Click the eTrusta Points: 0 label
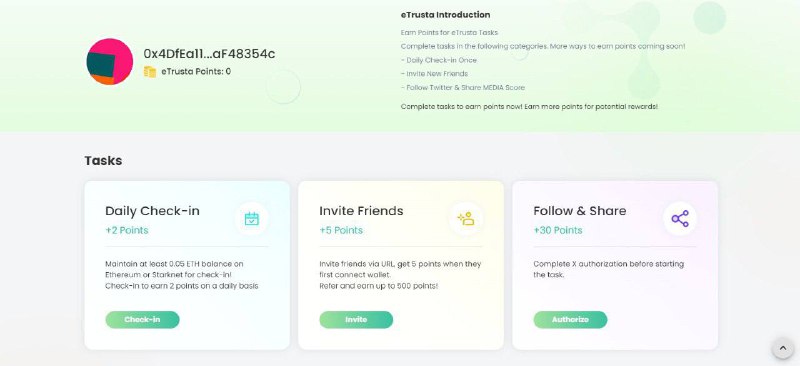This screenshot has width=800, height=366. point(196,71)
